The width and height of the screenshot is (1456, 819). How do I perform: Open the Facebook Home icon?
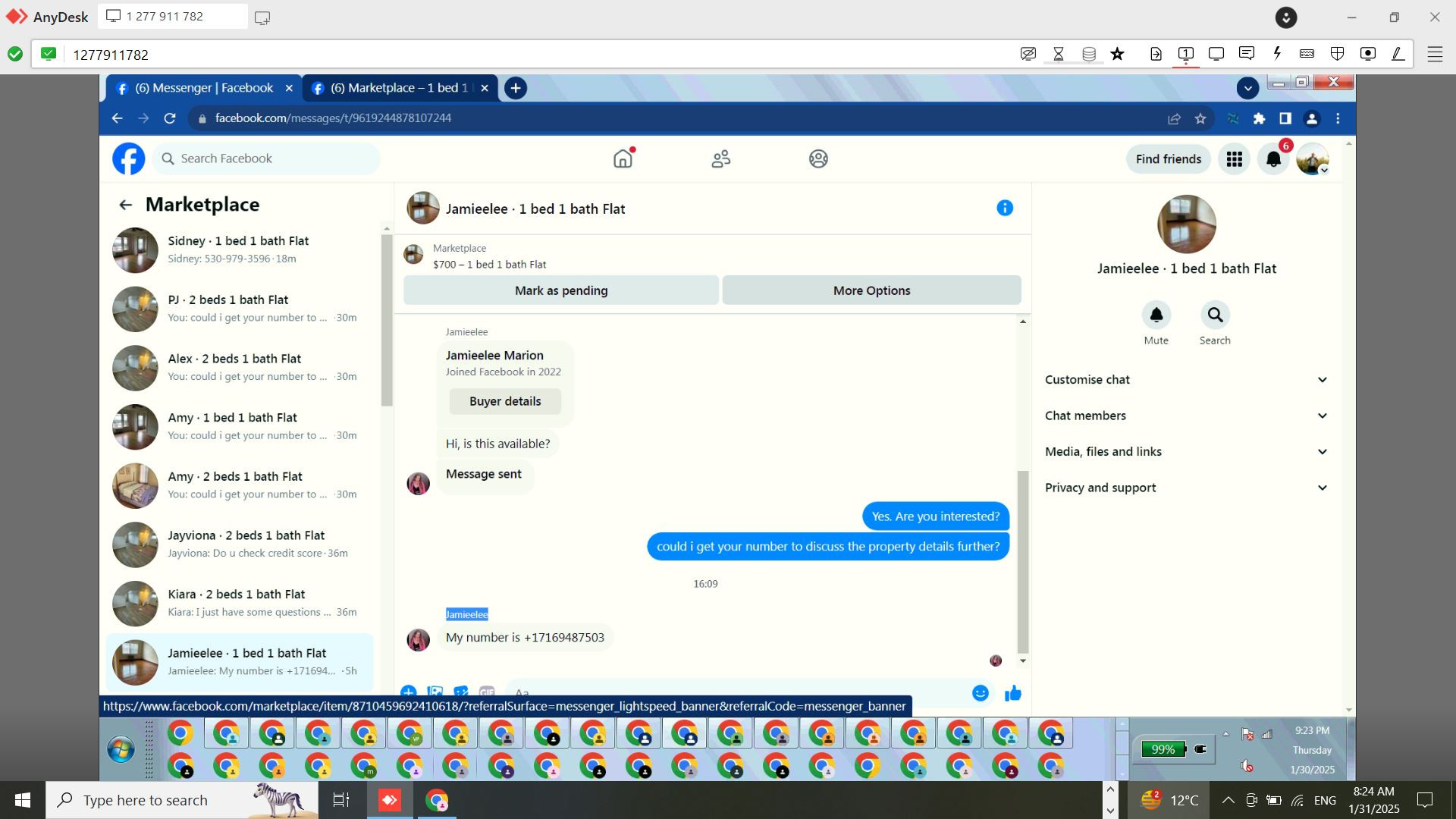(x=623, y=159)
